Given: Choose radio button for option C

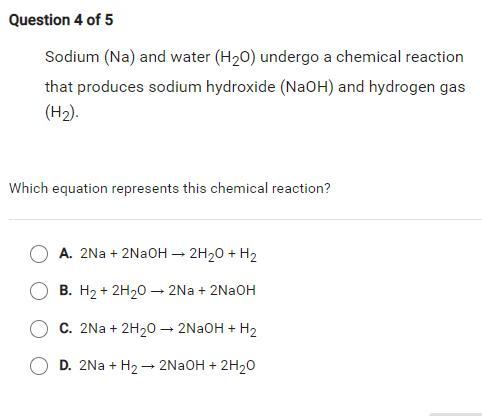Looking at the screenshot, I should [x=39, y=329].
